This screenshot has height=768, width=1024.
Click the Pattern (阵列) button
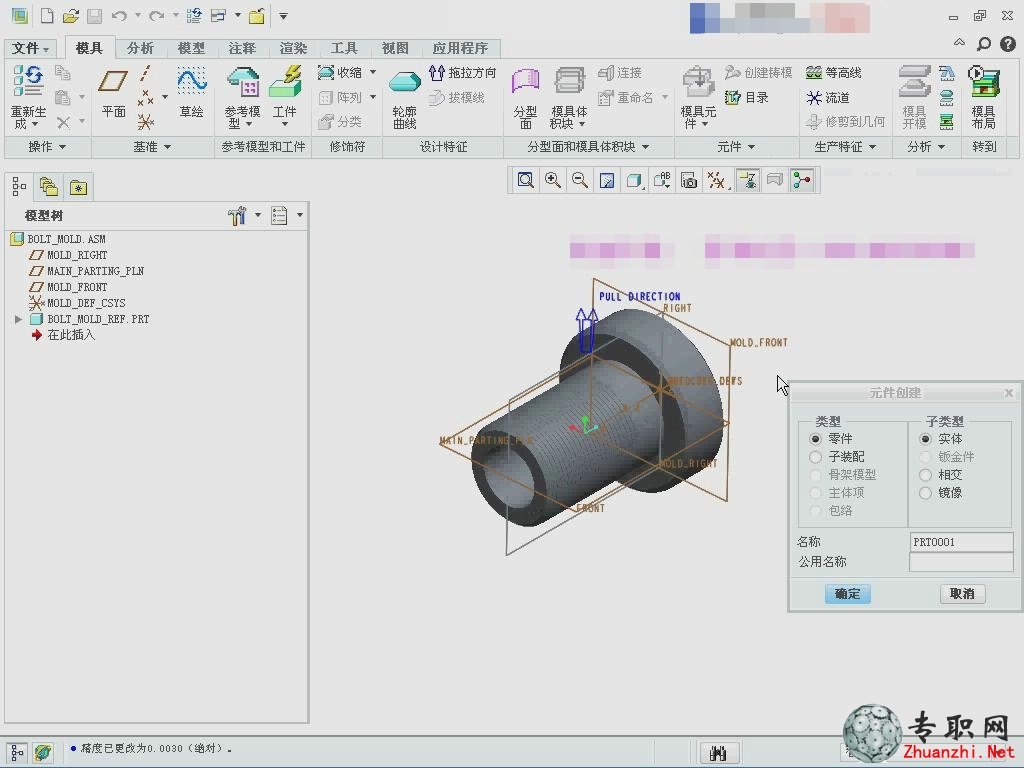(340, 98)
